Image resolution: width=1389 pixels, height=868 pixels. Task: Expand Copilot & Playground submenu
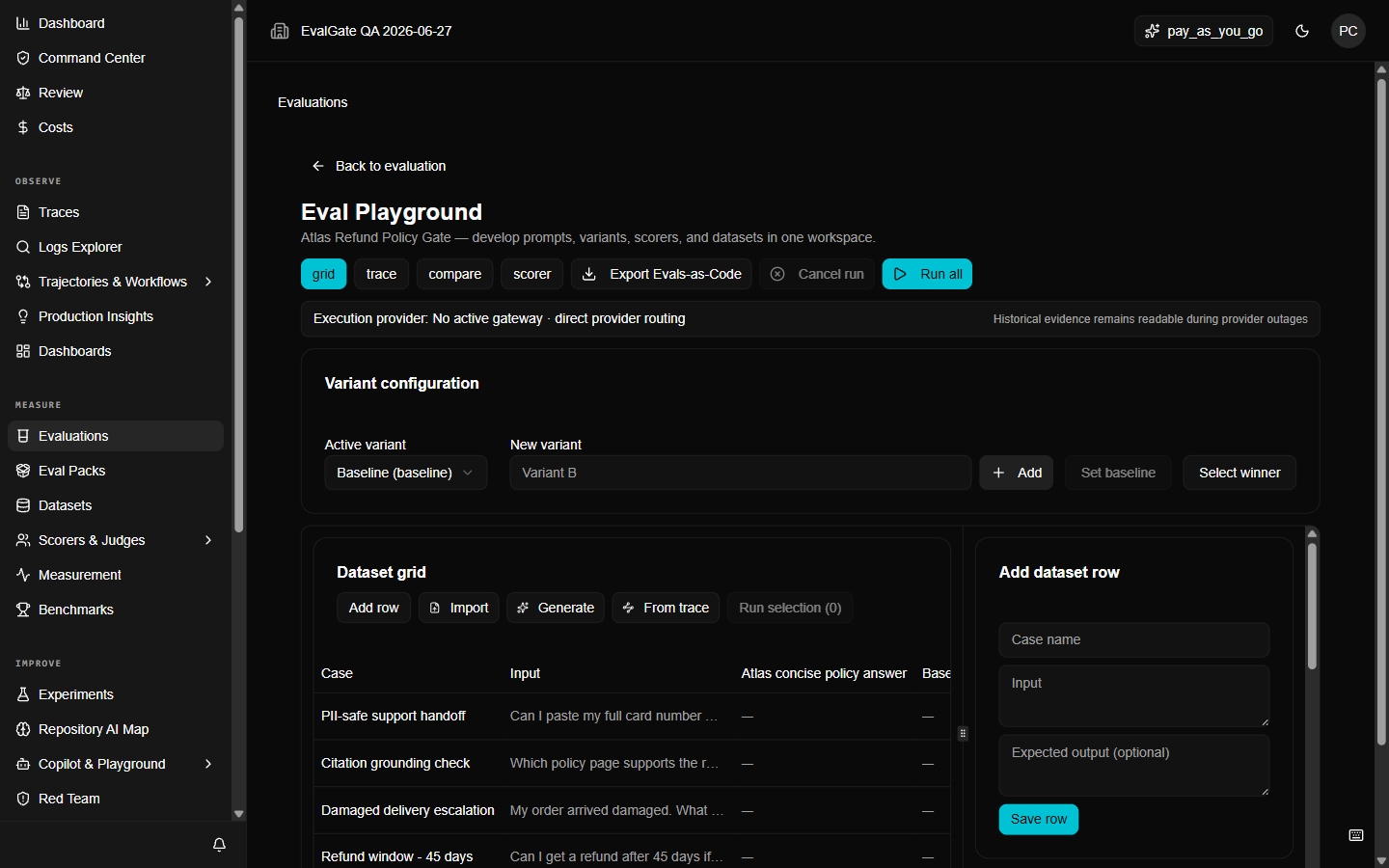[208, 764]
